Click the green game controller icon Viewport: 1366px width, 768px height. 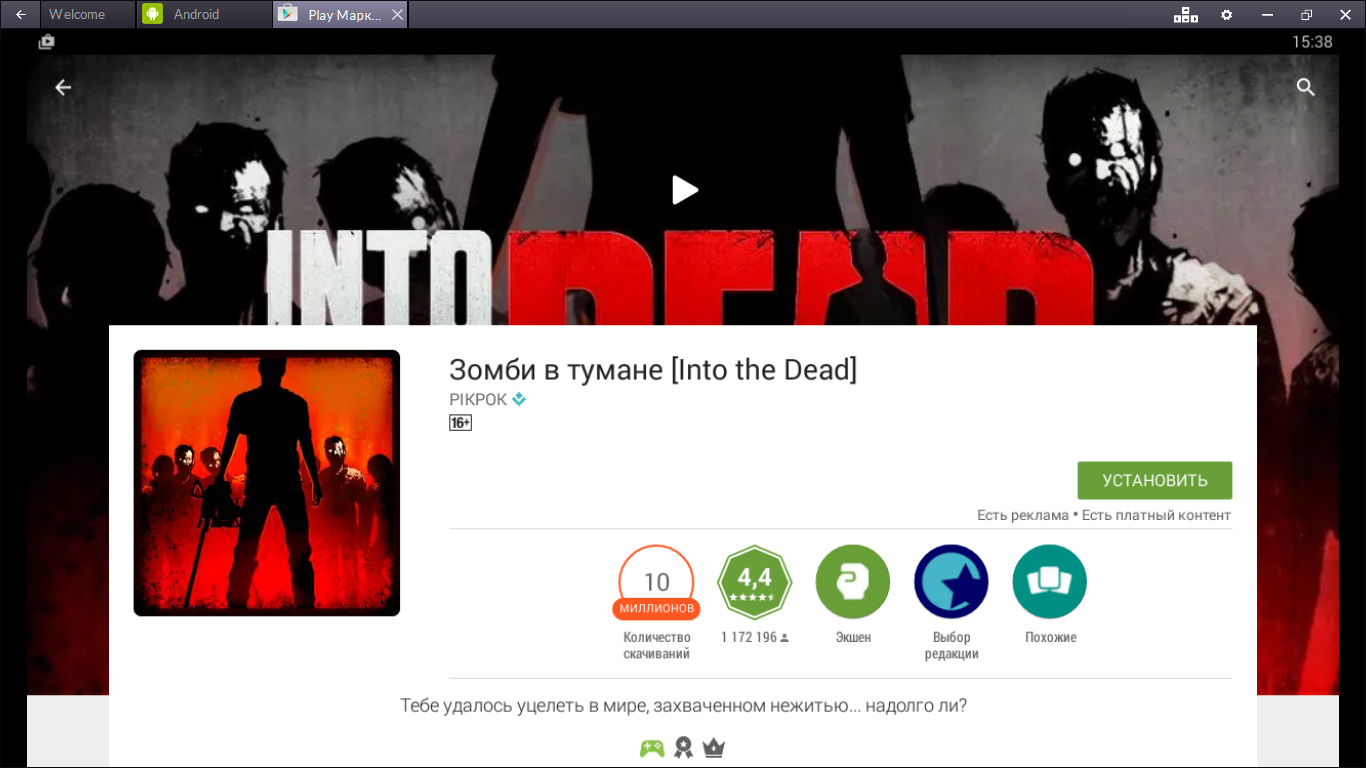pos(652,748)
